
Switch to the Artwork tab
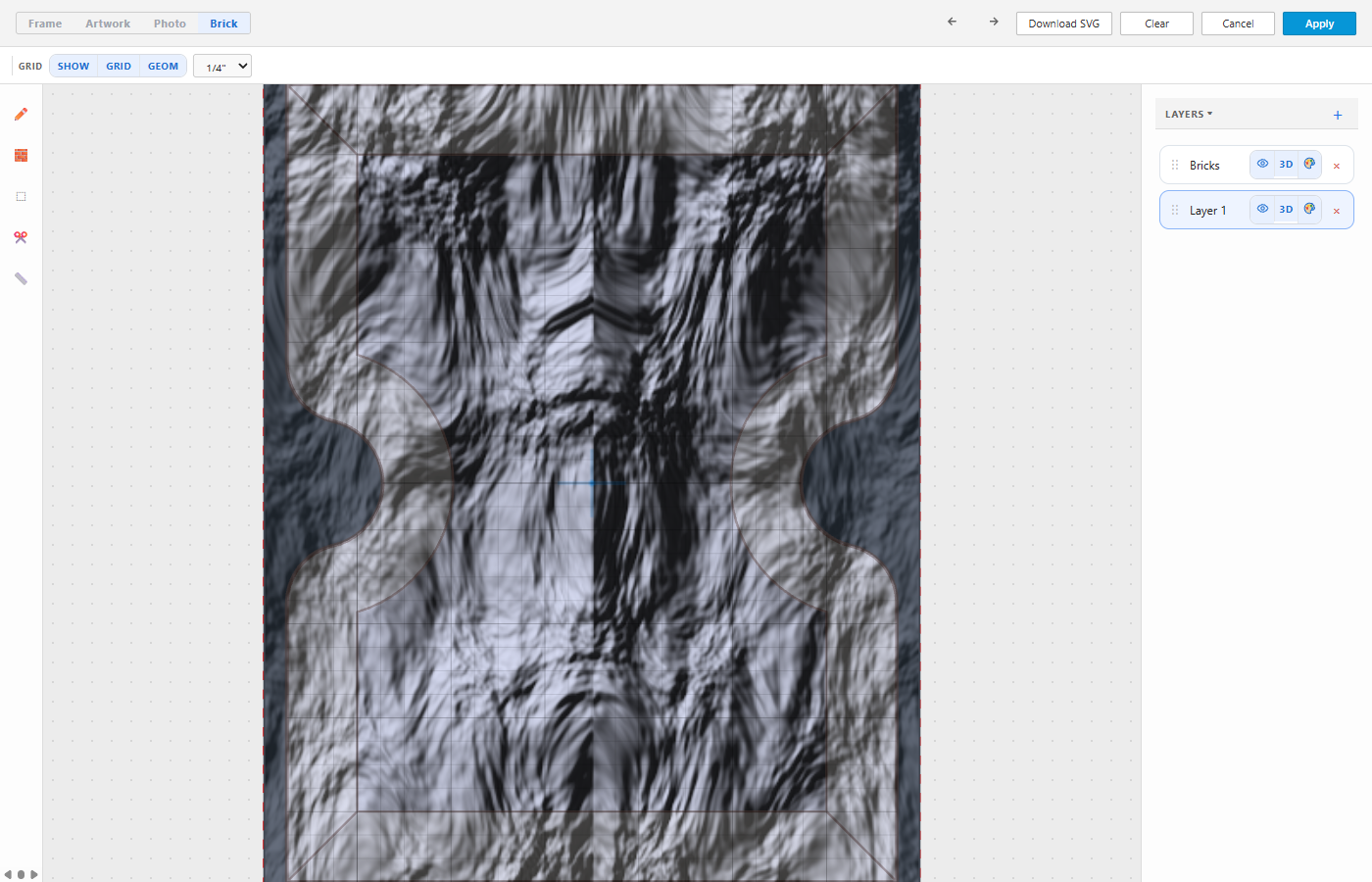pyautogui.click(x=108, y=24)
